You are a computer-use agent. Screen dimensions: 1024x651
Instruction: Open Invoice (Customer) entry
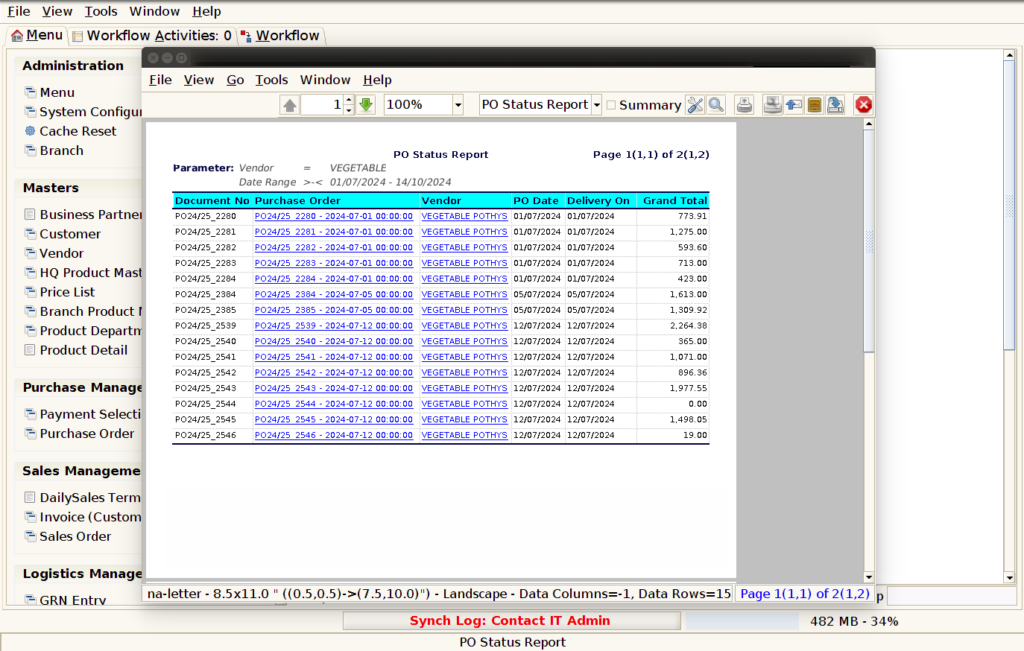(91, 517)
